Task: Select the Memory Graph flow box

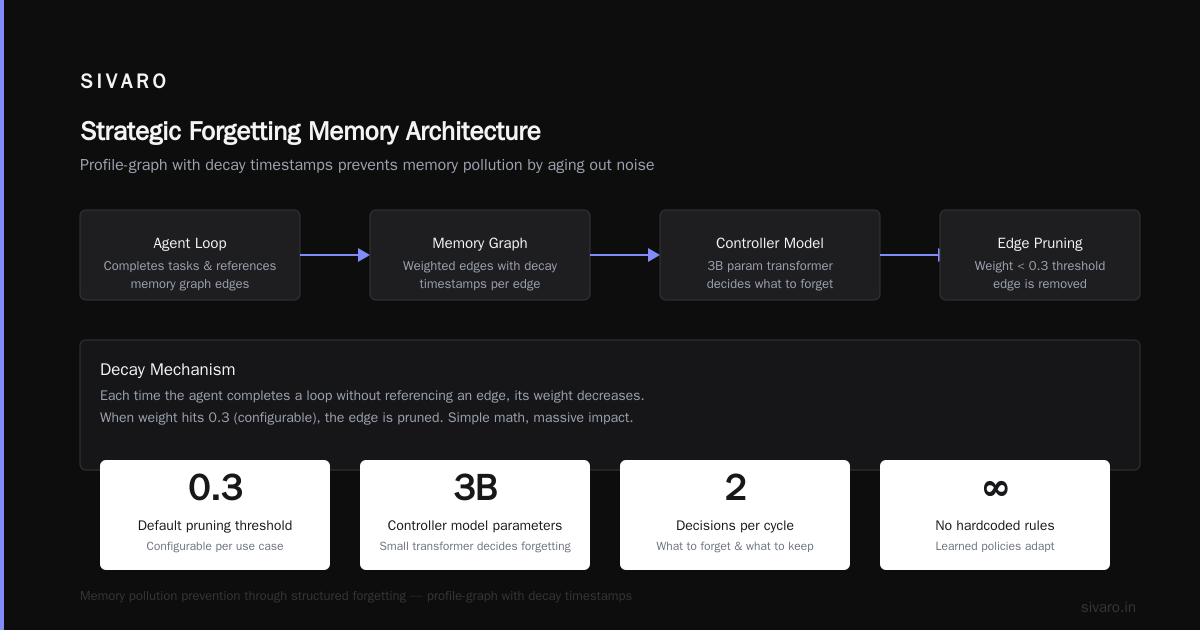Action: pos(480,255)
